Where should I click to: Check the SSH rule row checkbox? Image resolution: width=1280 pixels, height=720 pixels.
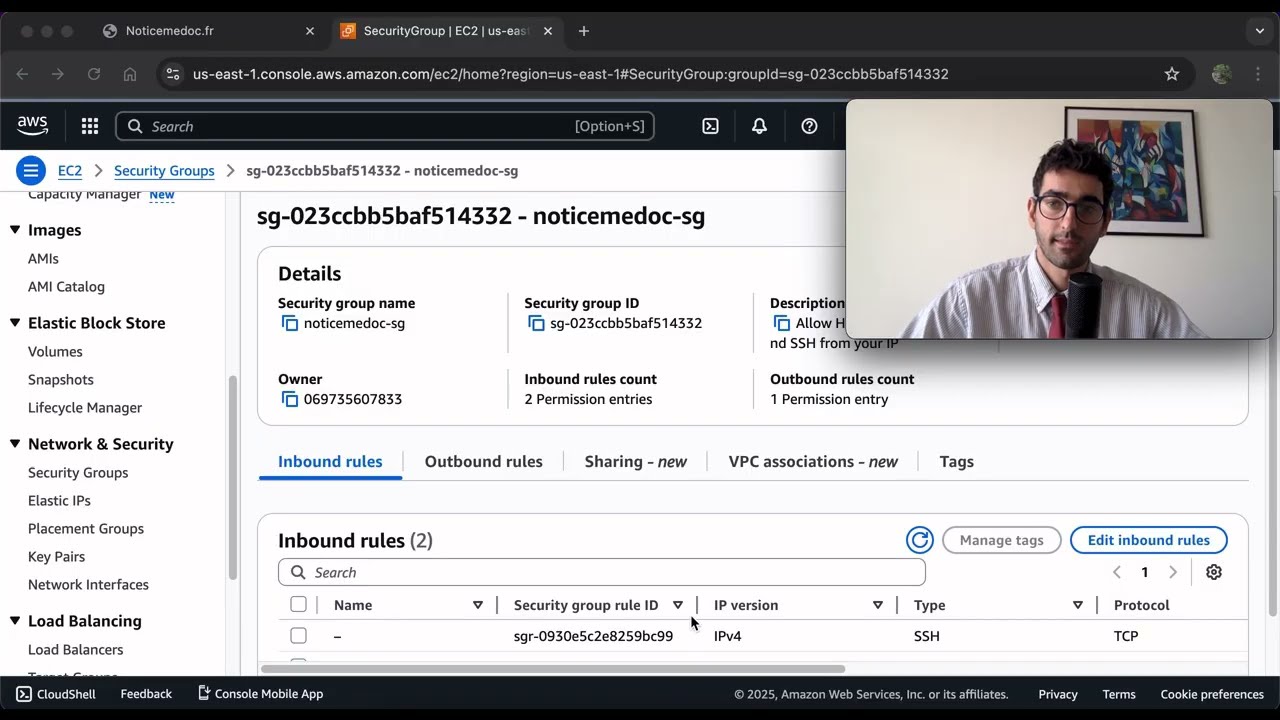coord(298,636)
